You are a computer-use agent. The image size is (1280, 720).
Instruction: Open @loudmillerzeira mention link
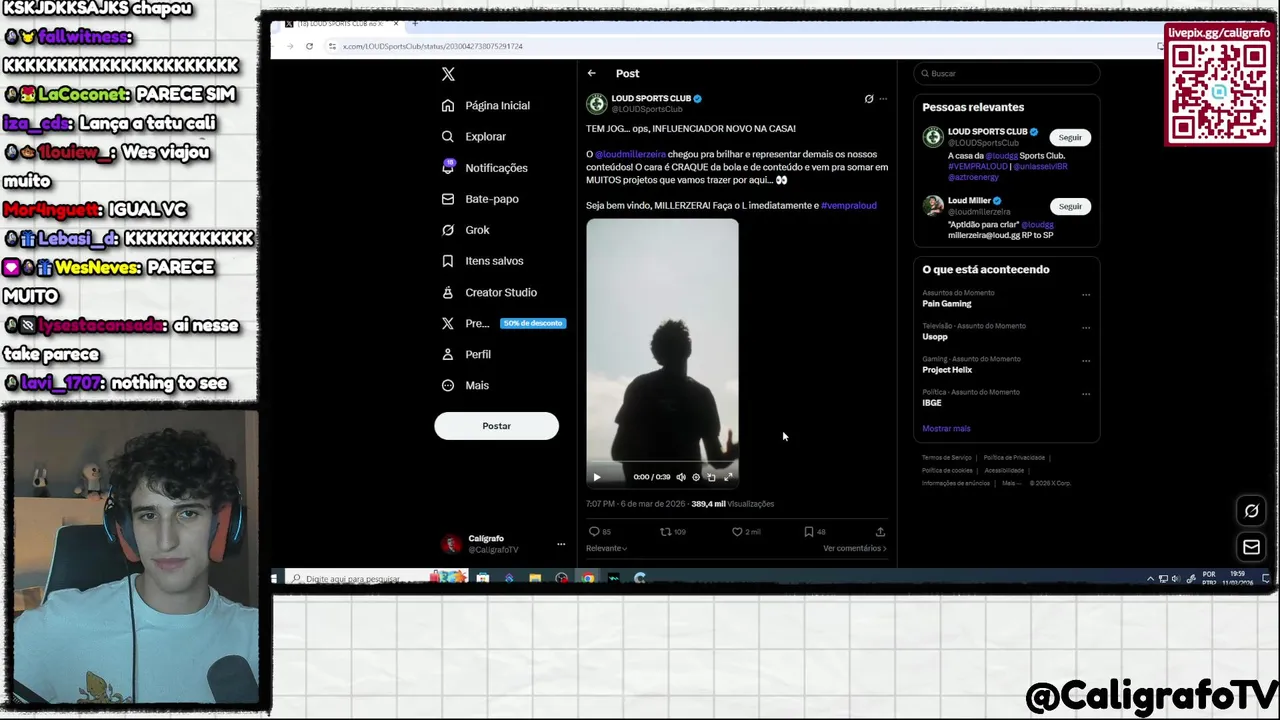(x=630, y=154)
